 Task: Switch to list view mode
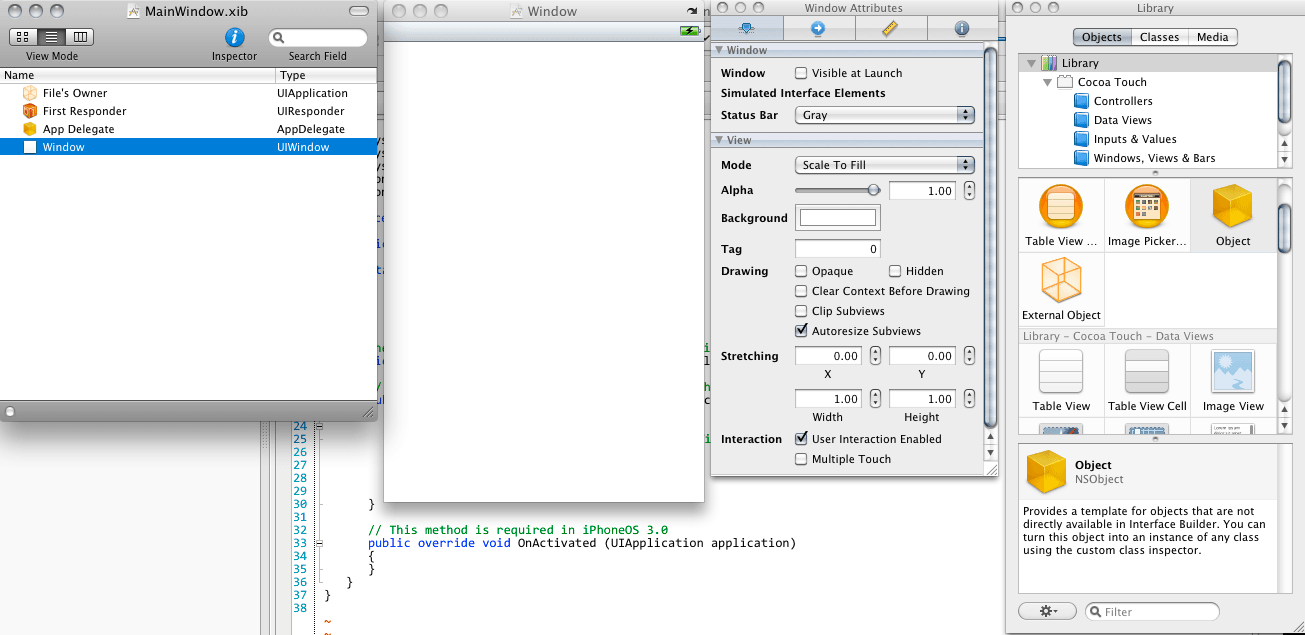click(52, 37)
